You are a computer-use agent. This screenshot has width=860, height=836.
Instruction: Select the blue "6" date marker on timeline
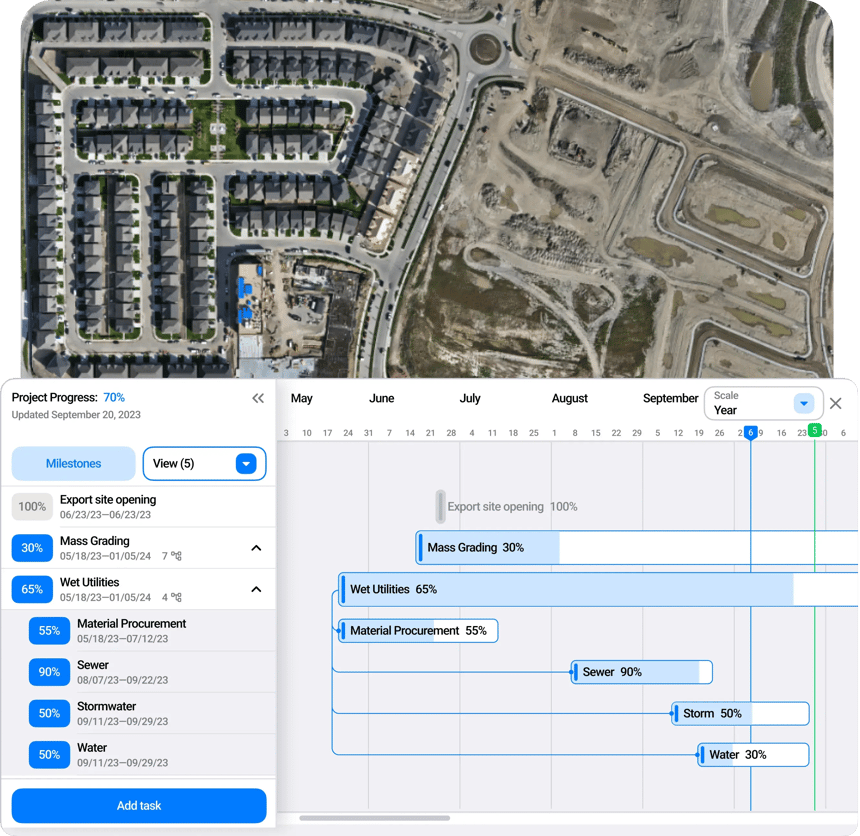point(751,432)
